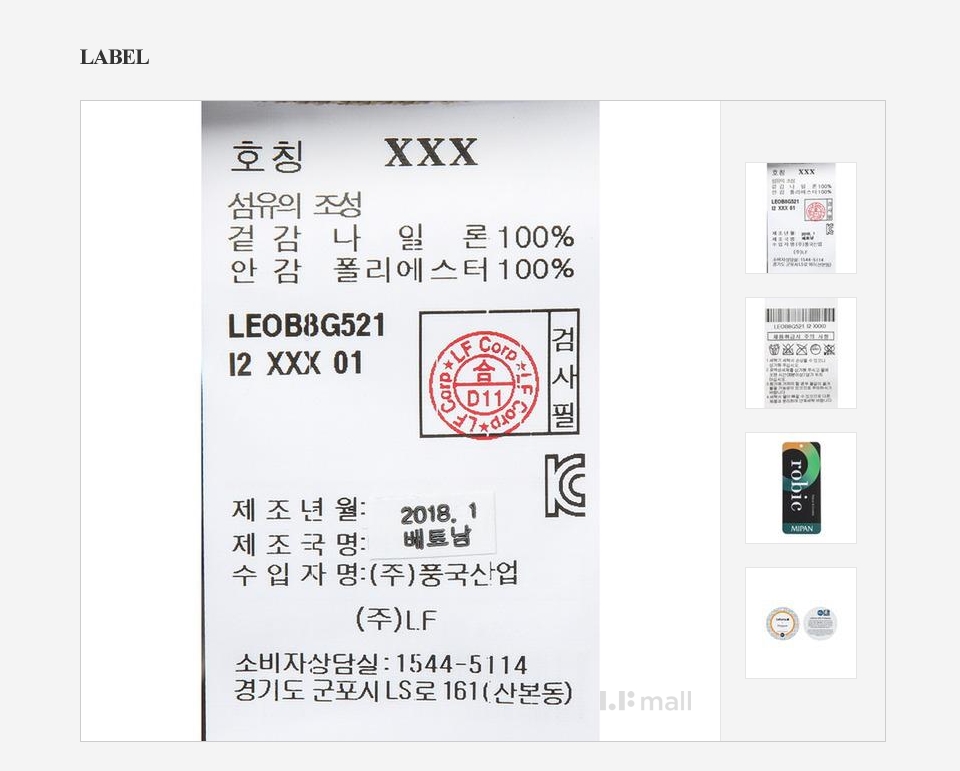Click the I2 XXX 01 code line

pyautogui.click(x=296, y=364)
